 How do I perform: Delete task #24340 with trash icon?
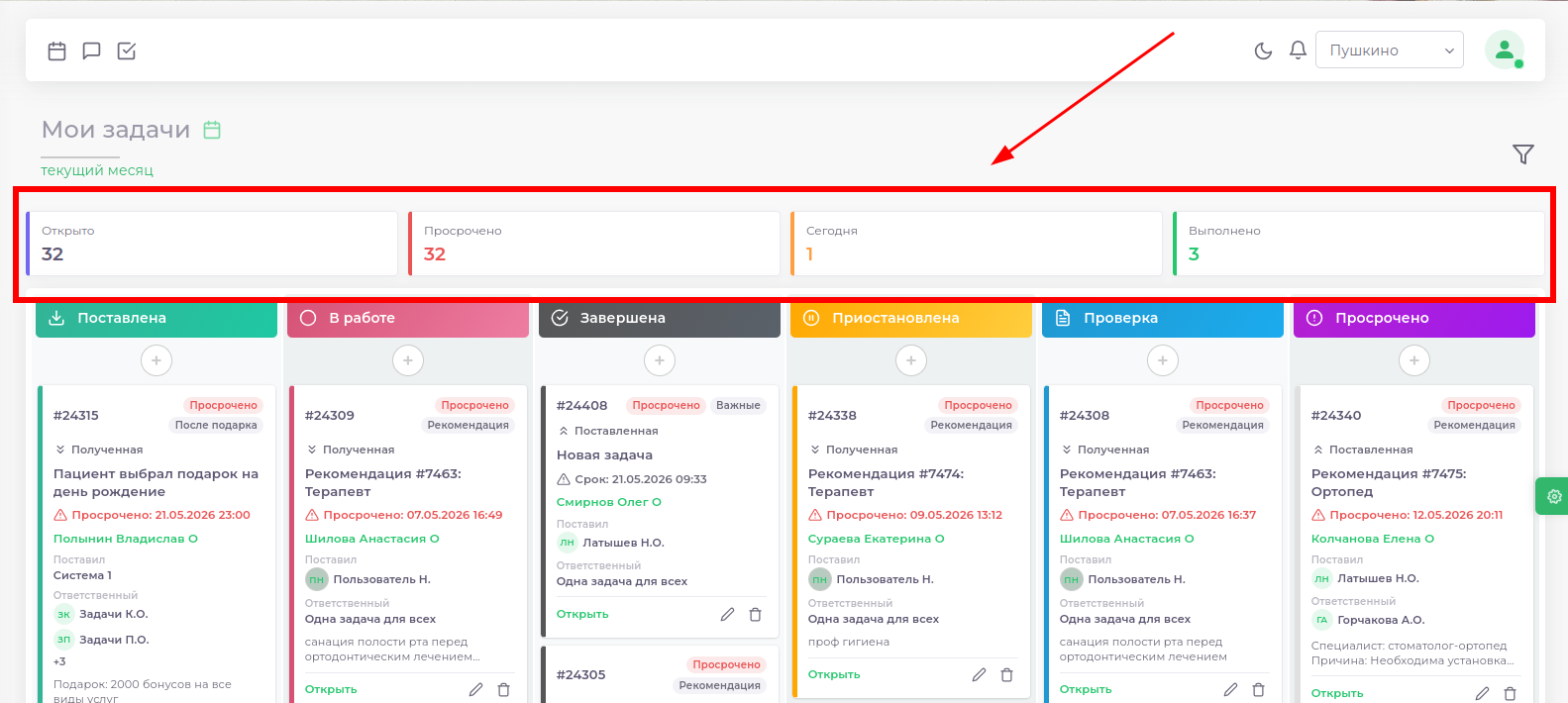(1510, 693)
